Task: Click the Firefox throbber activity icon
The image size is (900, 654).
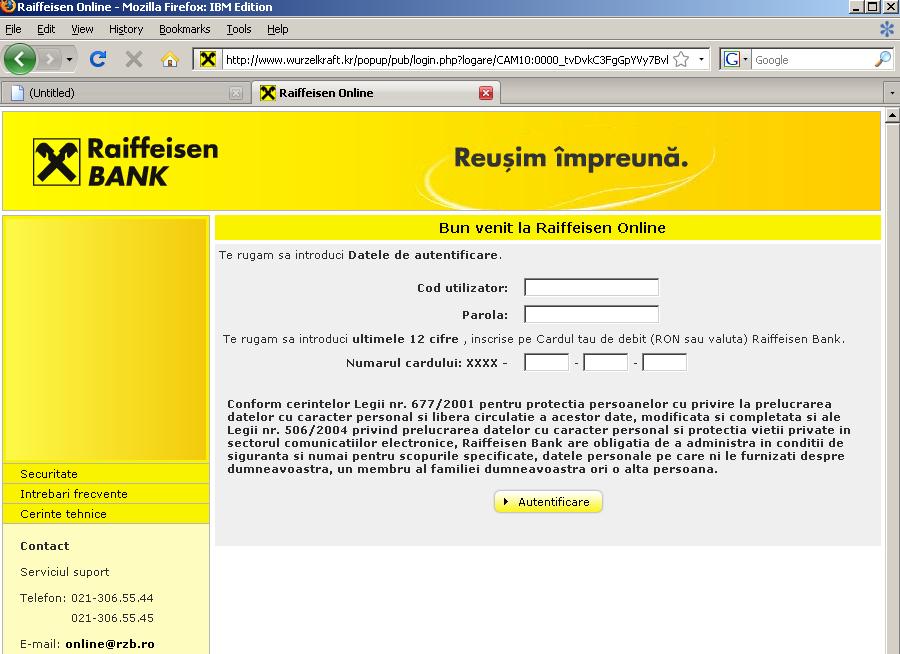Action: pyautogui.click(x=887, y=29)
